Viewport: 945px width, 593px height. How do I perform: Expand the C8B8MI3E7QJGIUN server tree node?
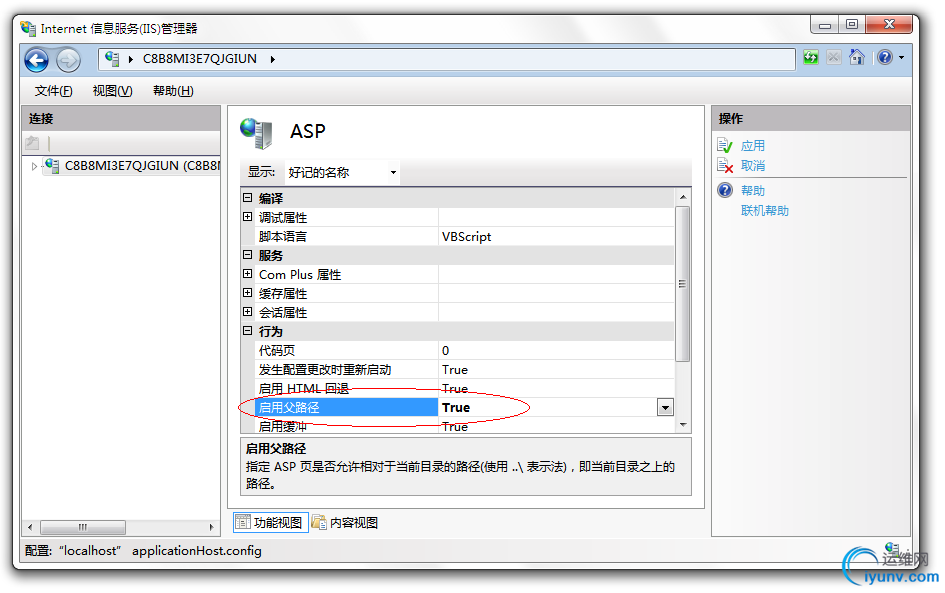tap(34, 166)
